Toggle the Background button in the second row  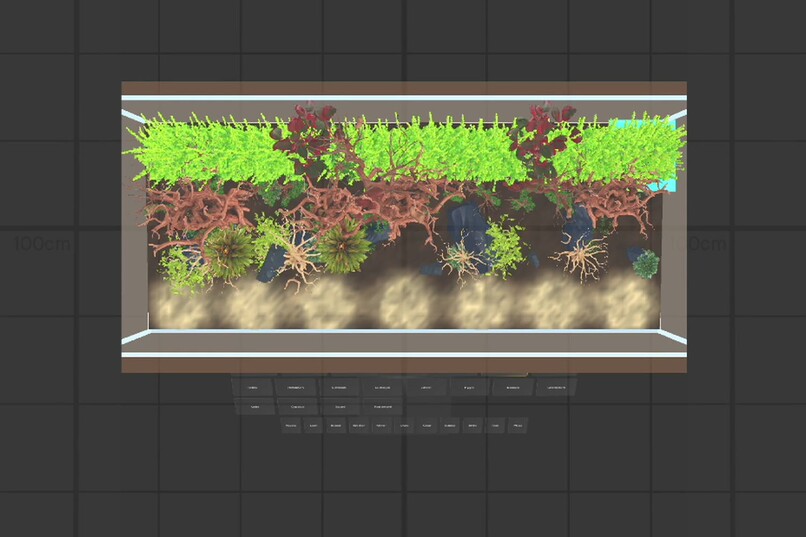[382, 406]
